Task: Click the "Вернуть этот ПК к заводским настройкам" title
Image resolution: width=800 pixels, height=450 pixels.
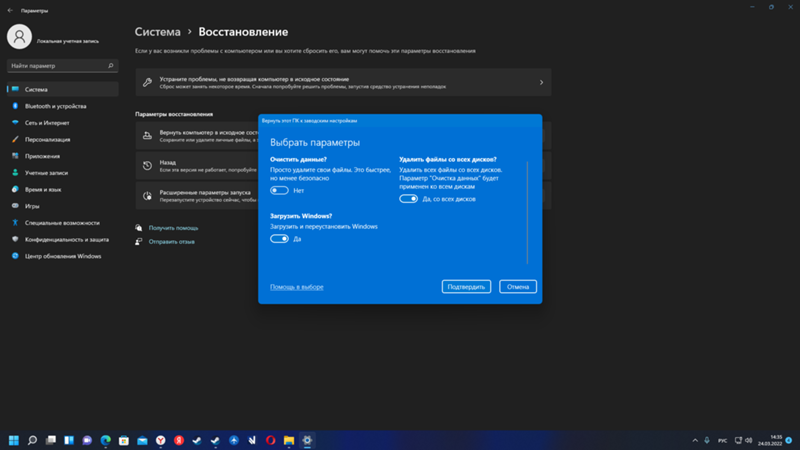Action: click(309, 121)
